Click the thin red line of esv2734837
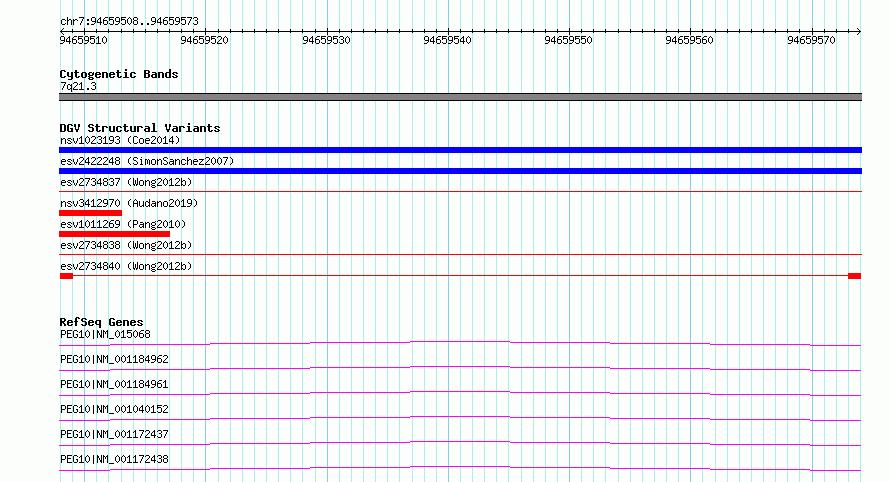The width and height of the screenshot is (890, 482). click(x=460, y=192)
